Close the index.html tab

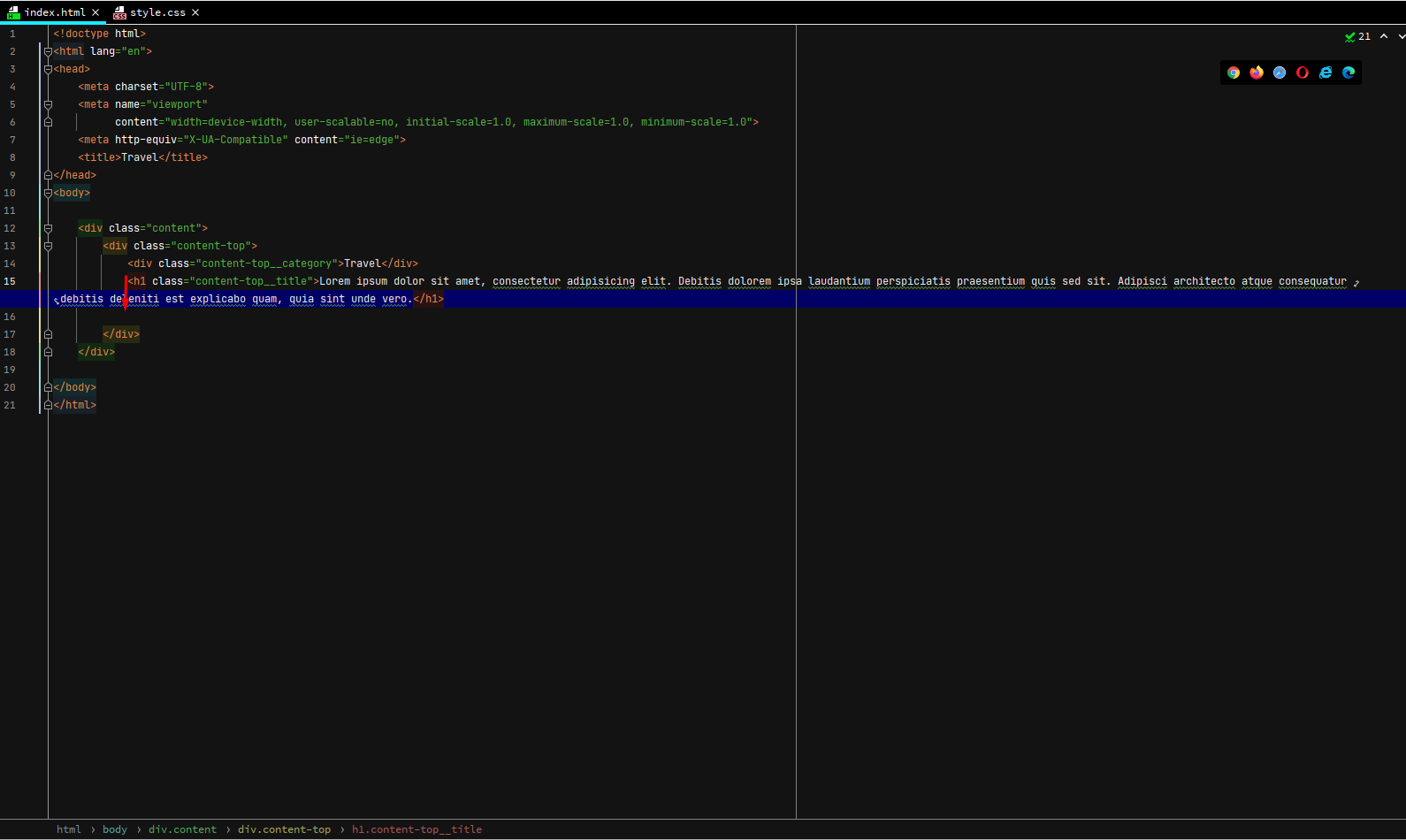(96, 12)
